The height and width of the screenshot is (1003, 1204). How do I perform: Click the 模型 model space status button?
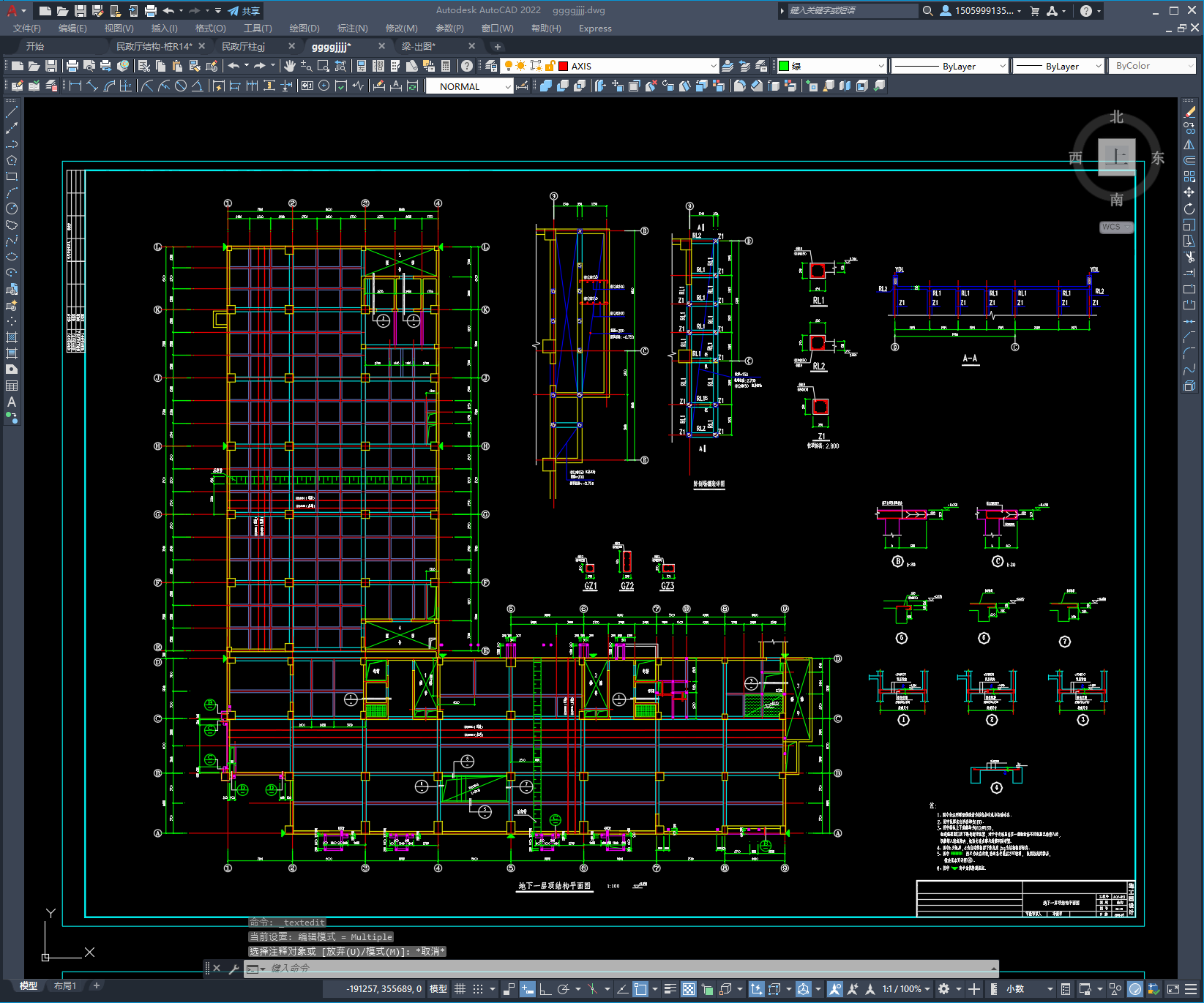[x=438, y=989]
